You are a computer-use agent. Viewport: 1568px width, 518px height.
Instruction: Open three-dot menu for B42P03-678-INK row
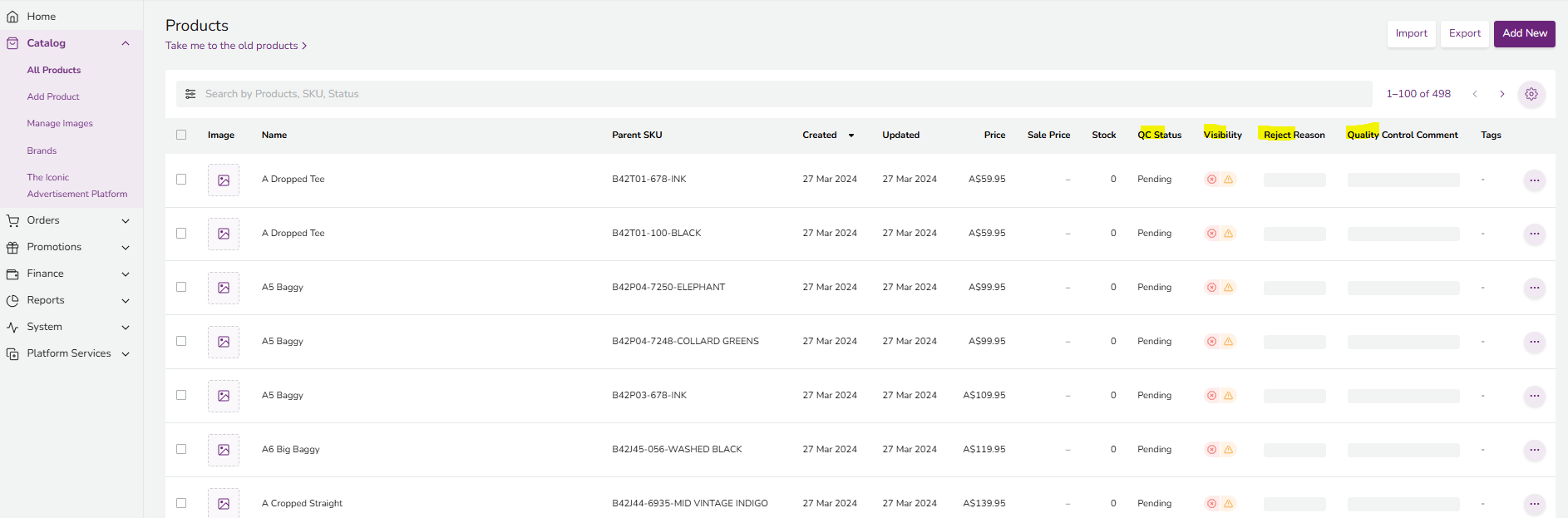pyautogui.click(x=1534, y=396)
